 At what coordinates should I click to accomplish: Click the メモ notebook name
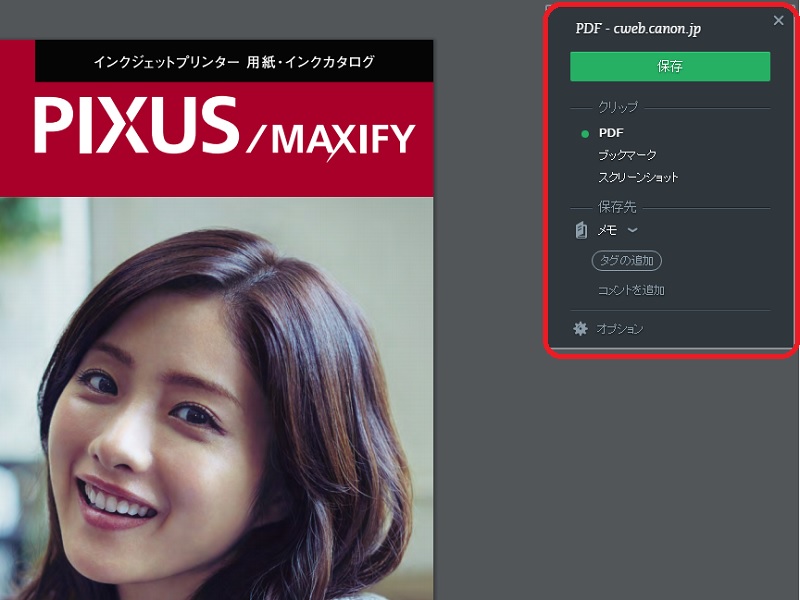pyautogui.click(x=607, y=230)
